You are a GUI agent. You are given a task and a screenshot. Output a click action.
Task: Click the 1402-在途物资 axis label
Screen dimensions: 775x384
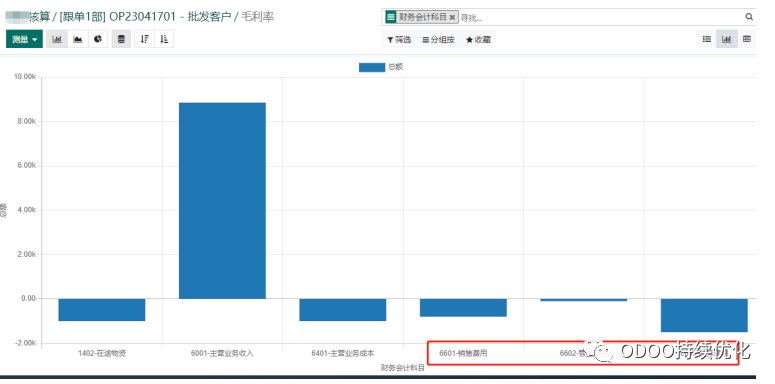(x=102, y=353)
